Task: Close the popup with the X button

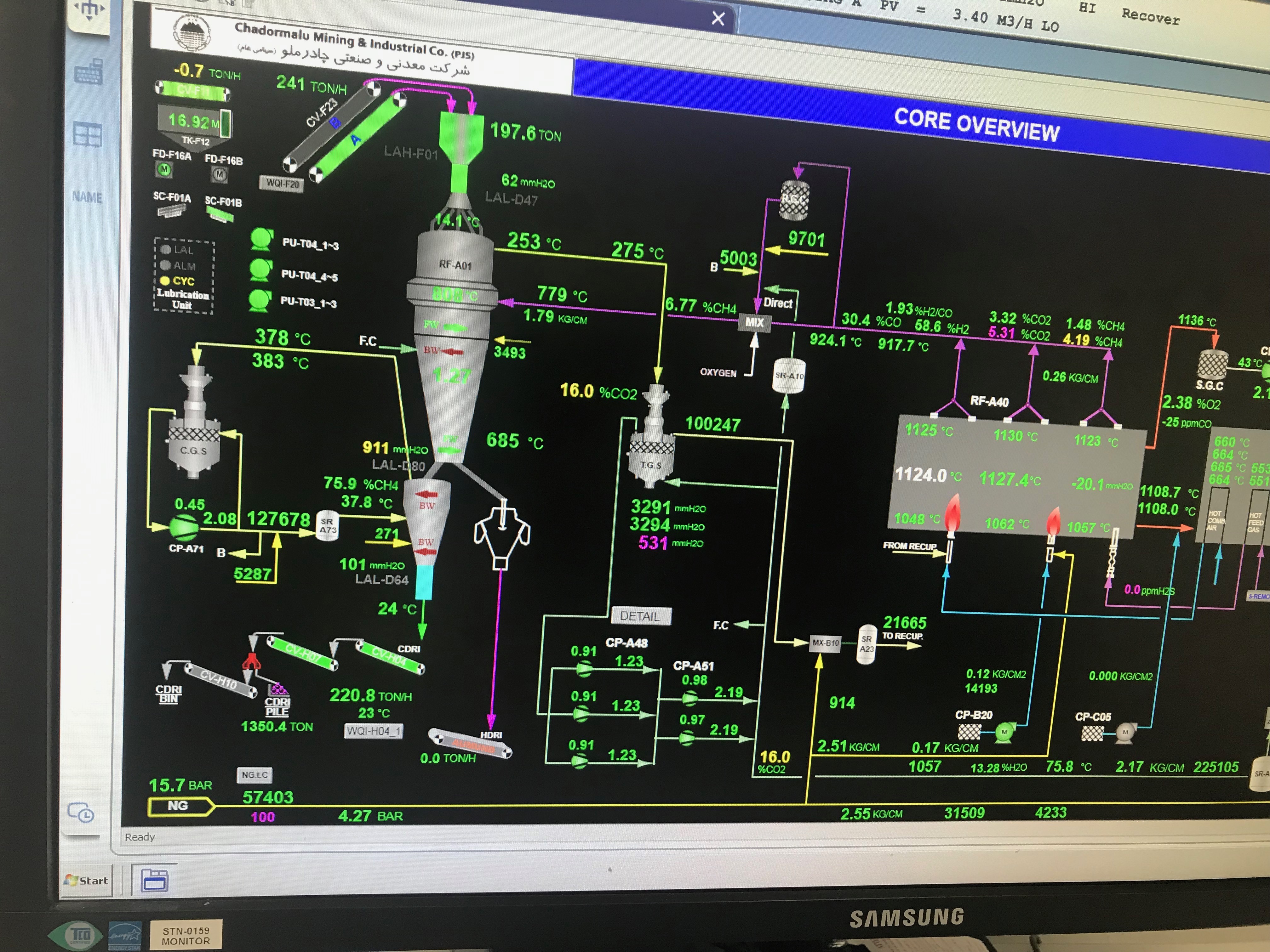Action: pyautogui.click(x=718, y=19)
